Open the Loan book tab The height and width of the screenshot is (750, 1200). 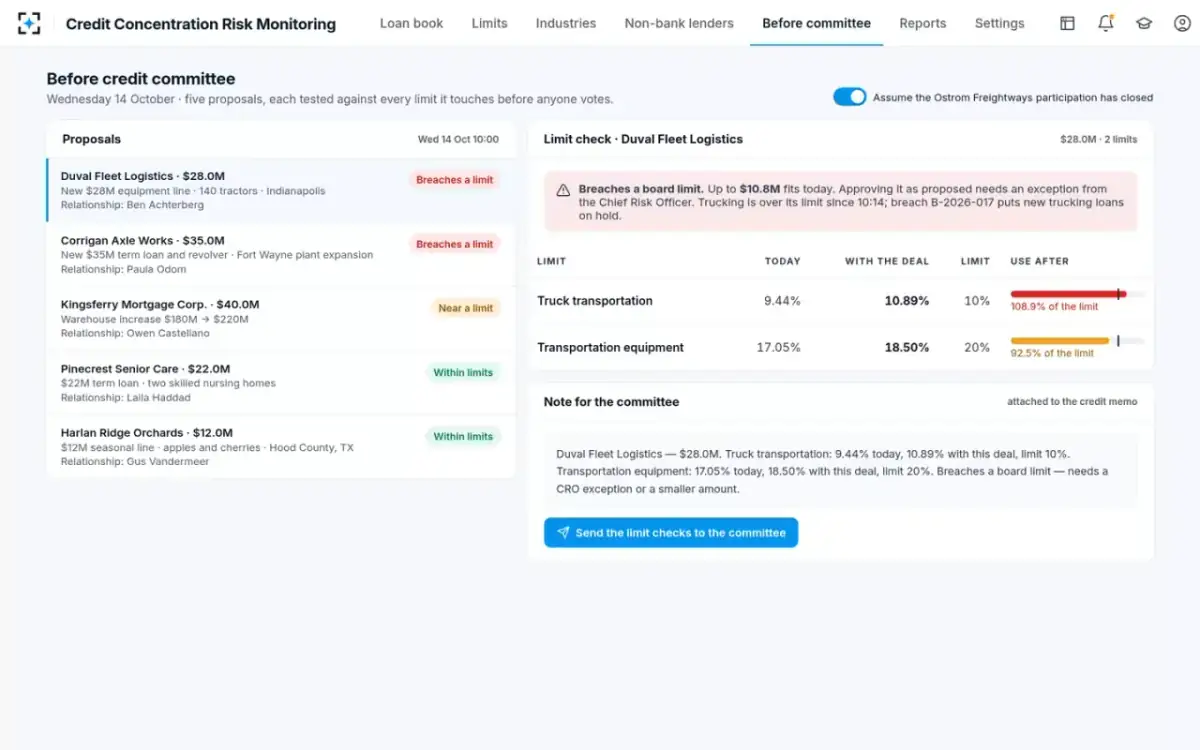click(411, 23)
